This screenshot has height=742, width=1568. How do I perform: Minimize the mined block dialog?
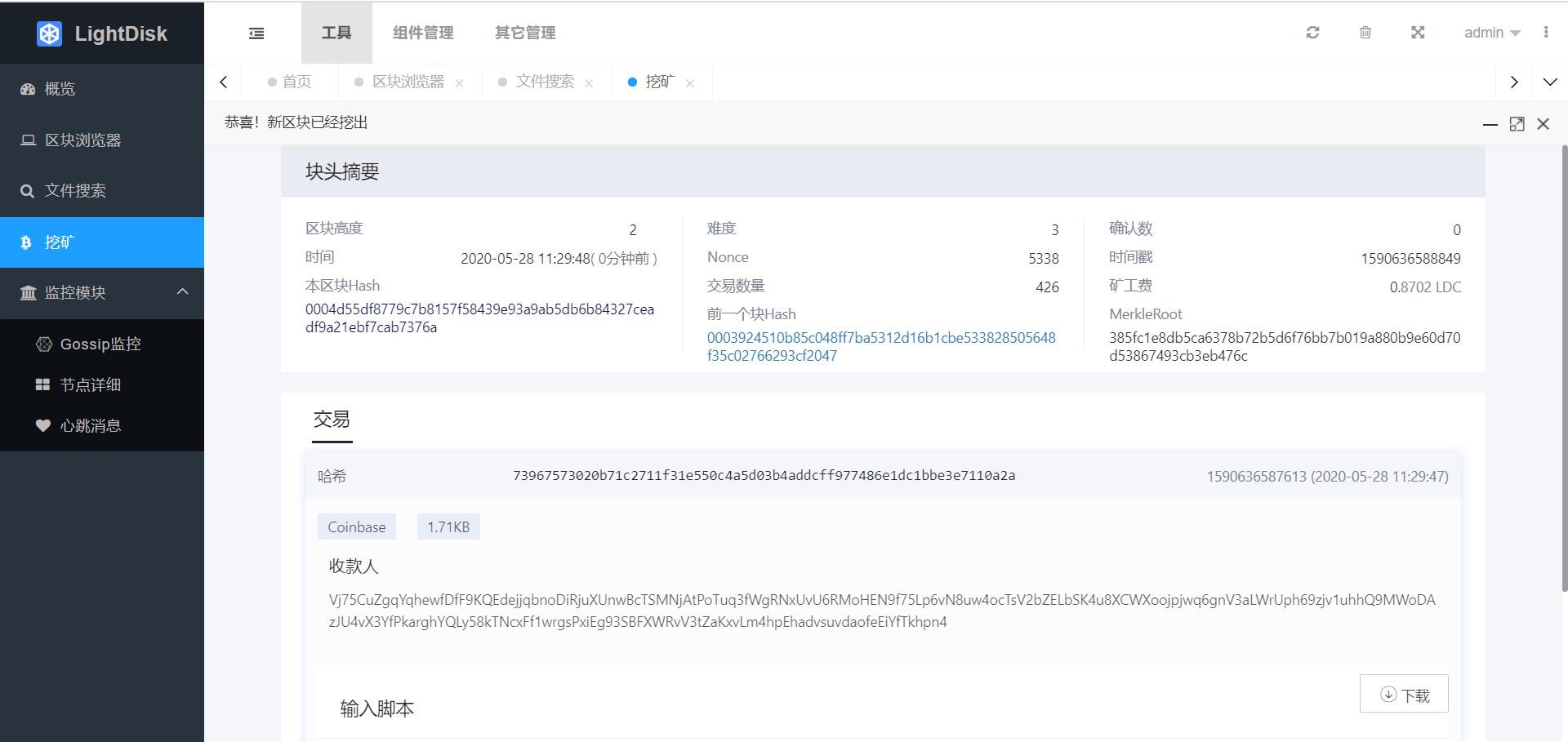1490,124
